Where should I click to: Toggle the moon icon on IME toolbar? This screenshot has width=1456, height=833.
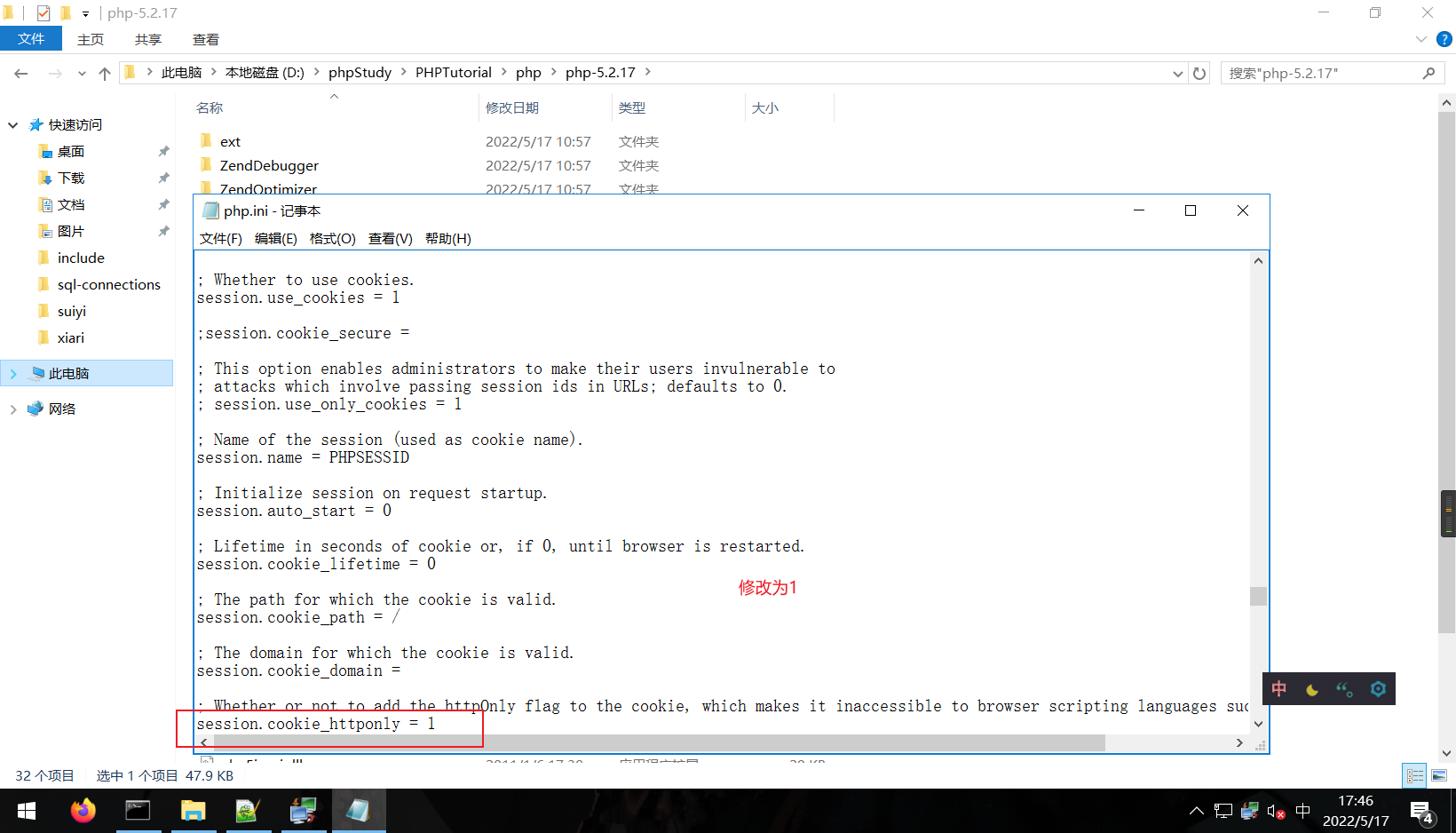(x=1312, y=689)
